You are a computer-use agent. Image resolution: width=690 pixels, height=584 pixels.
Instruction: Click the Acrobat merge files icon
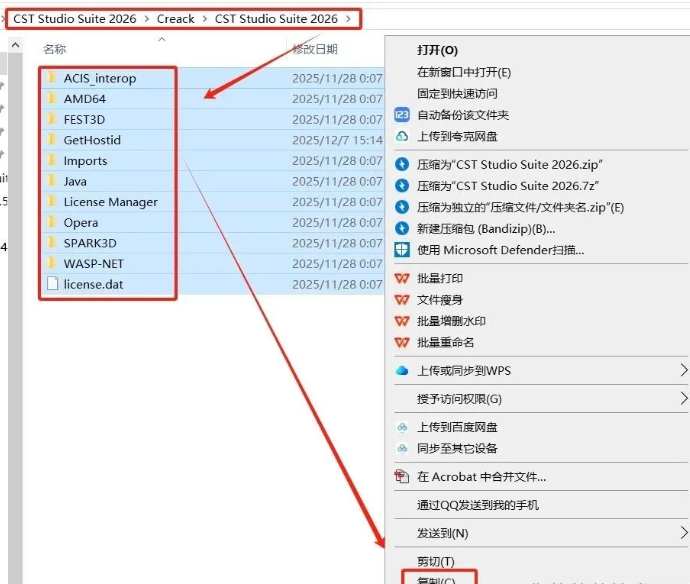[402, 477]
